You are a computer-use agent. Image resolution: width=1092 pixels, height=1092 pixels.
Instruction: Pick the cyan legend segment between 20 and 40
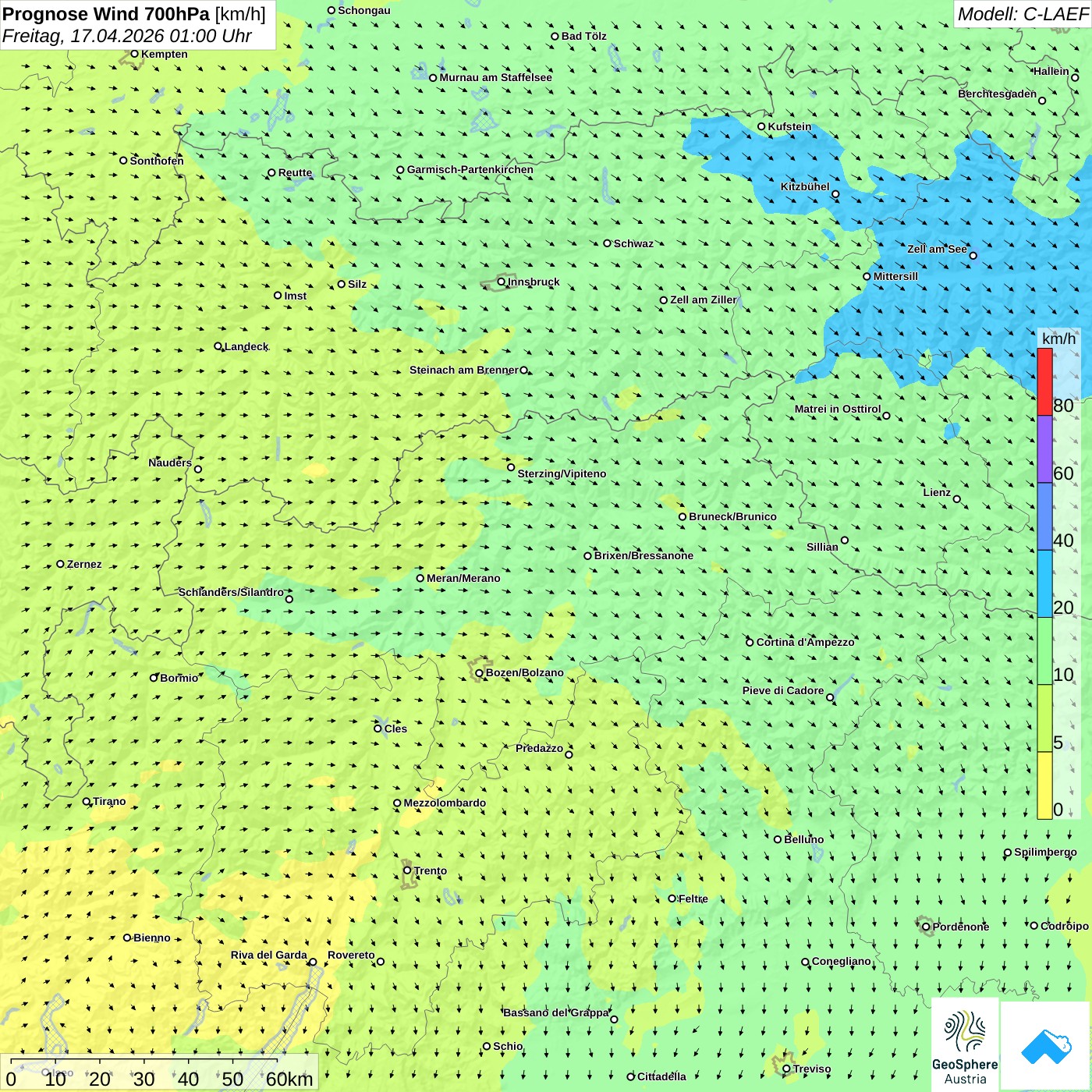click(x=1044, y=584)
